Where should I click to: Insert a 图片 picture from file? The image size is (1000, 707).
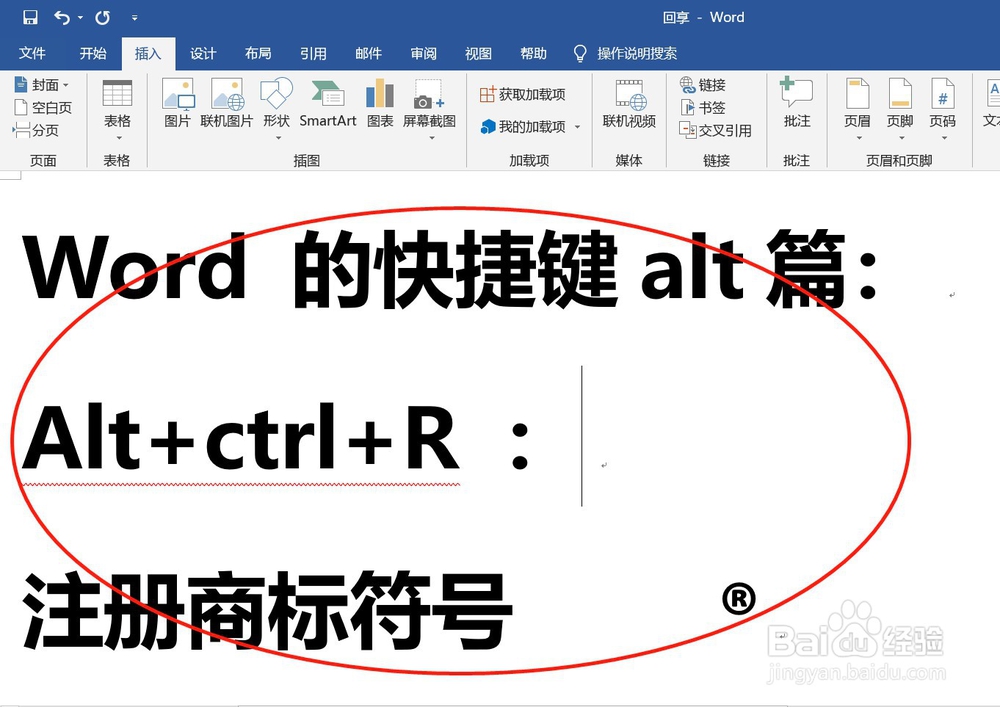[x=177, y=103]
